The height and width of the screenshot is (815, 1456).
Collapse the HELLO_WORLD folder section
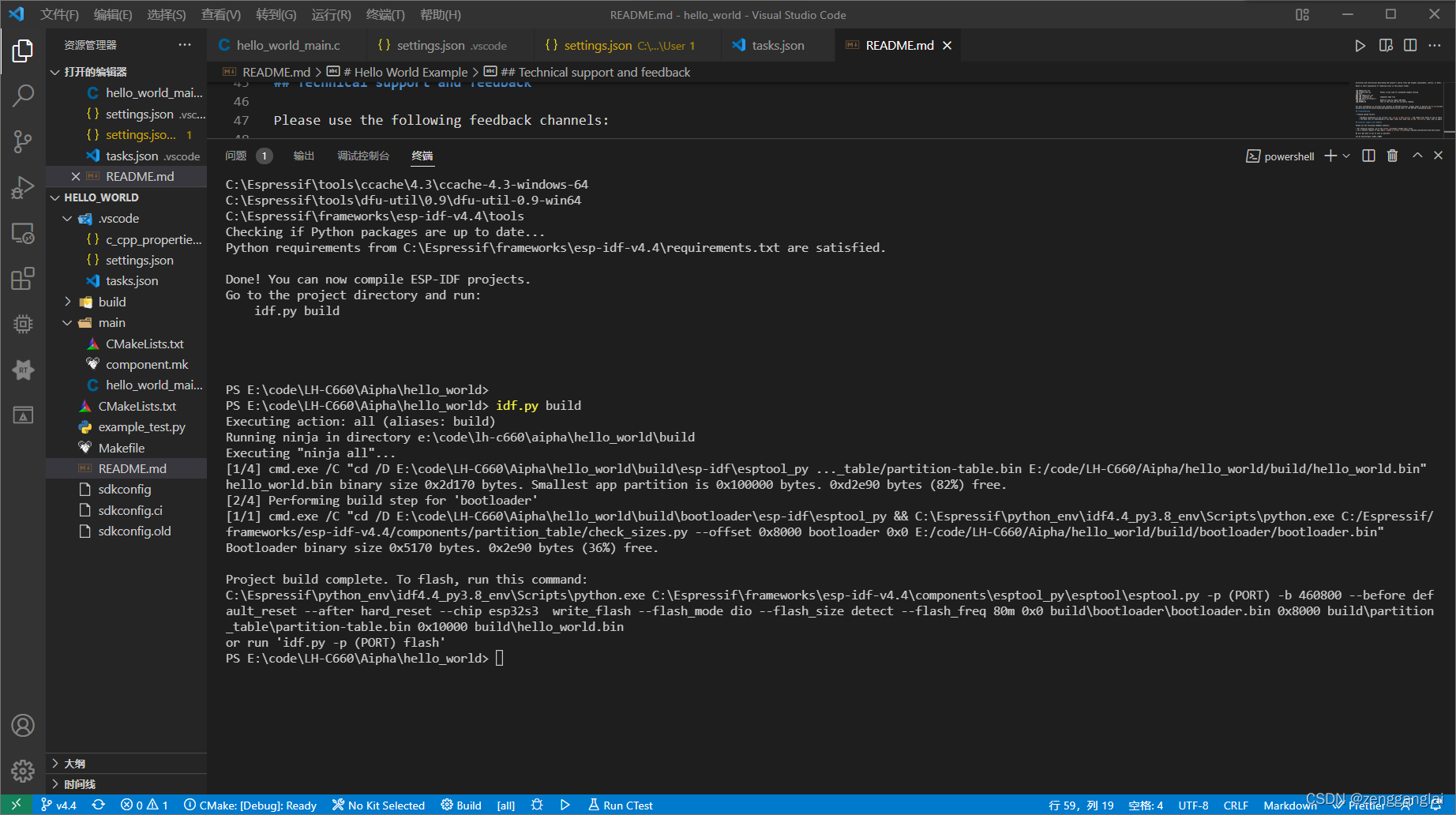[126, 197]
